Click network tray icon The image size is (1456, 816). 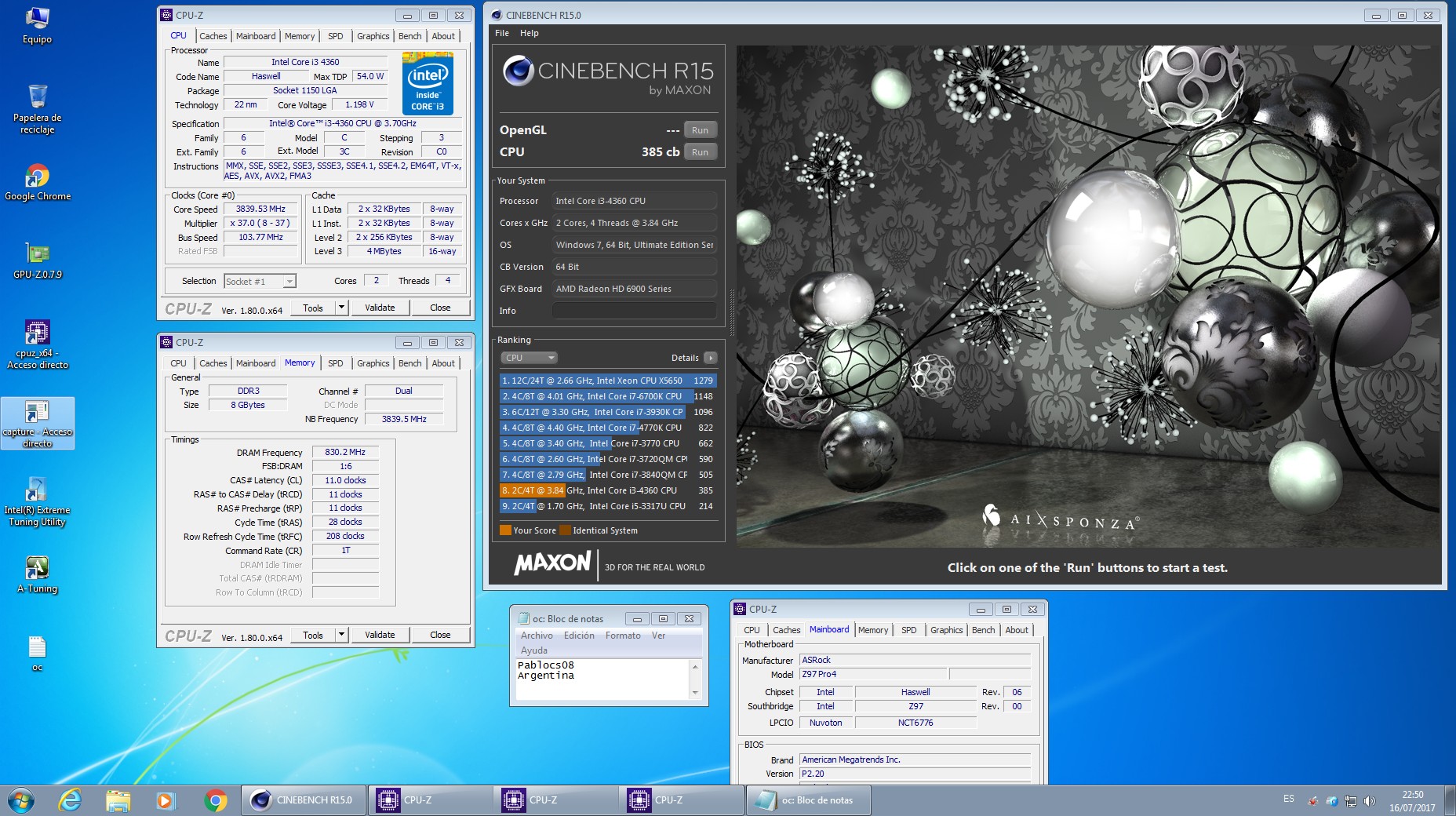(1351, 801)
